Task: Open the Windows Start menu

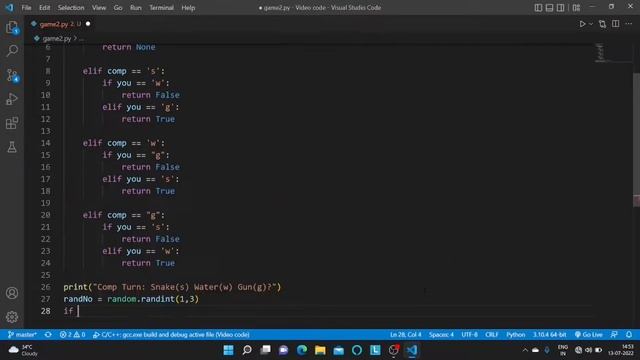Action: click(x=229, y=350)
